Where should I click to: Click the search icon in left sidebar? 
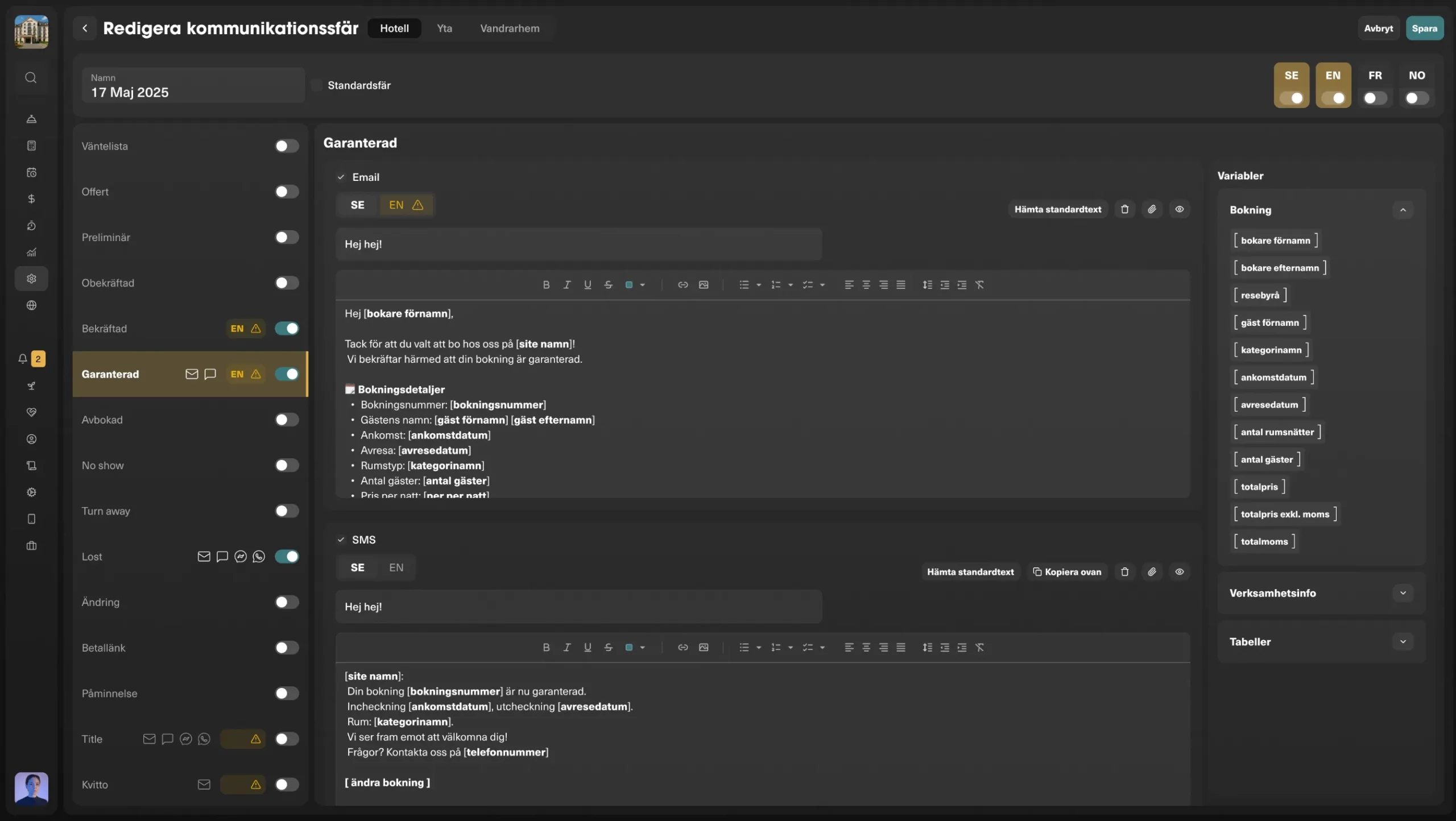[x=31, y=77]
